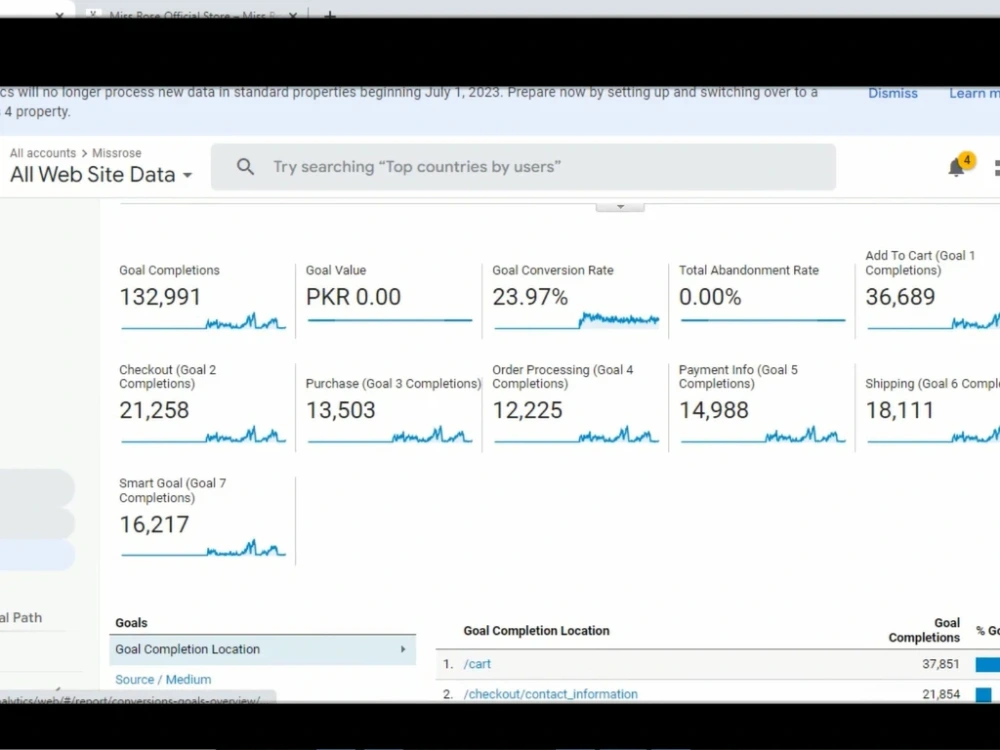Open /checkout/contact_information link
This screenshot has width=1000, height=750.
point(550,694)
